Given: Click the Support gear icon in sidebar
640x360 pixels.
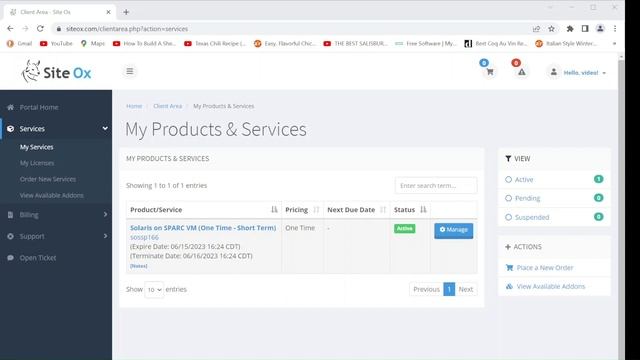Looking at the screenshot, I should [x=11, y=236].
